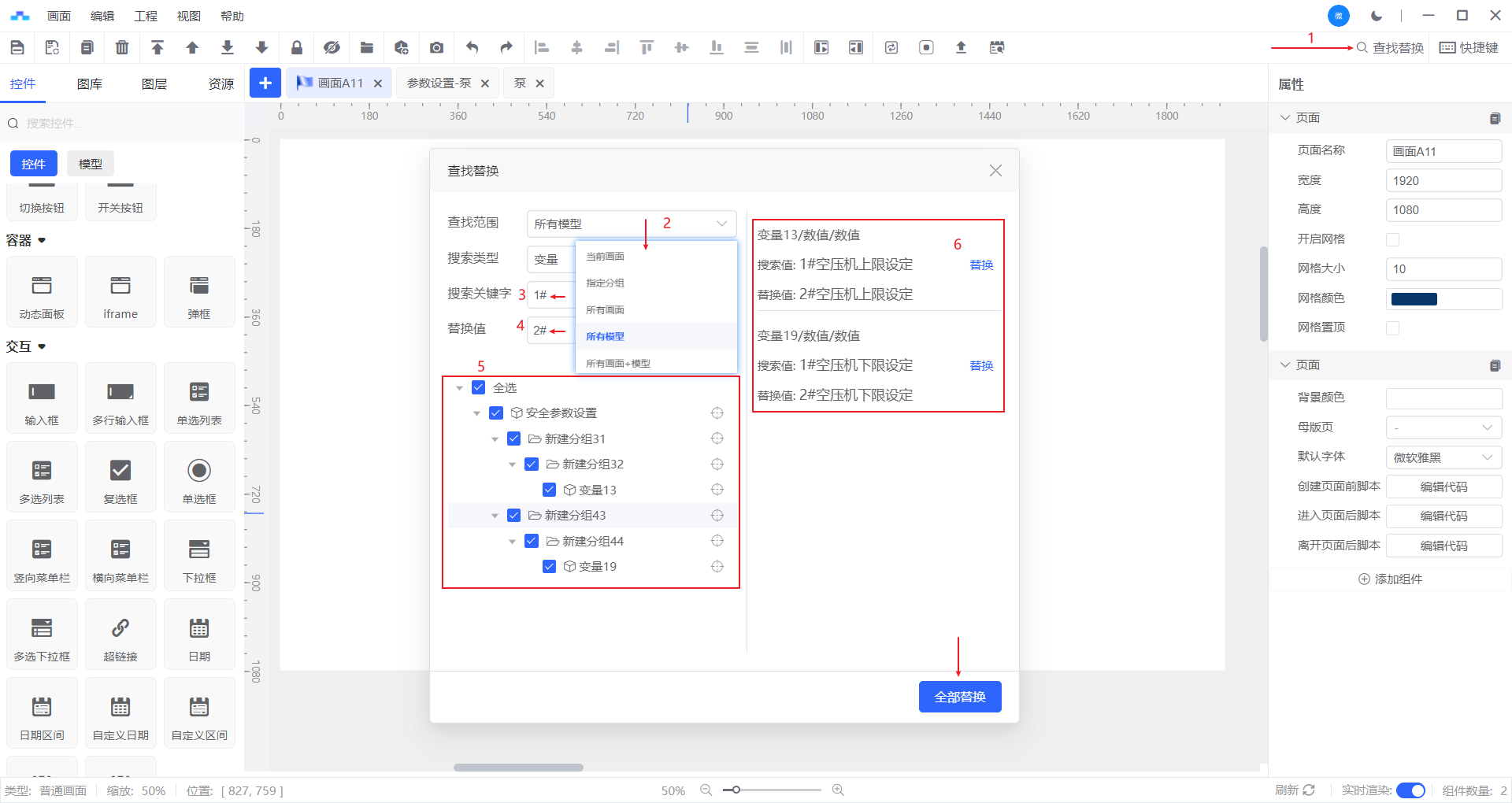Toggle dark mode moon icon
The height and width of the screenshot is (803, 1512).
pos(1377,16)
